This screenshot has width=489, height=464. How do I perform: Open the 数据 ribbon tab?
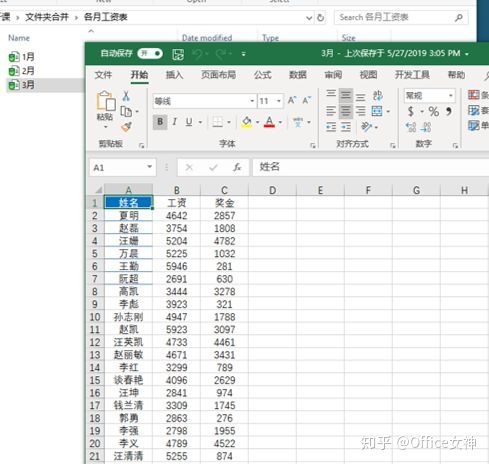[x=298, y=75]
